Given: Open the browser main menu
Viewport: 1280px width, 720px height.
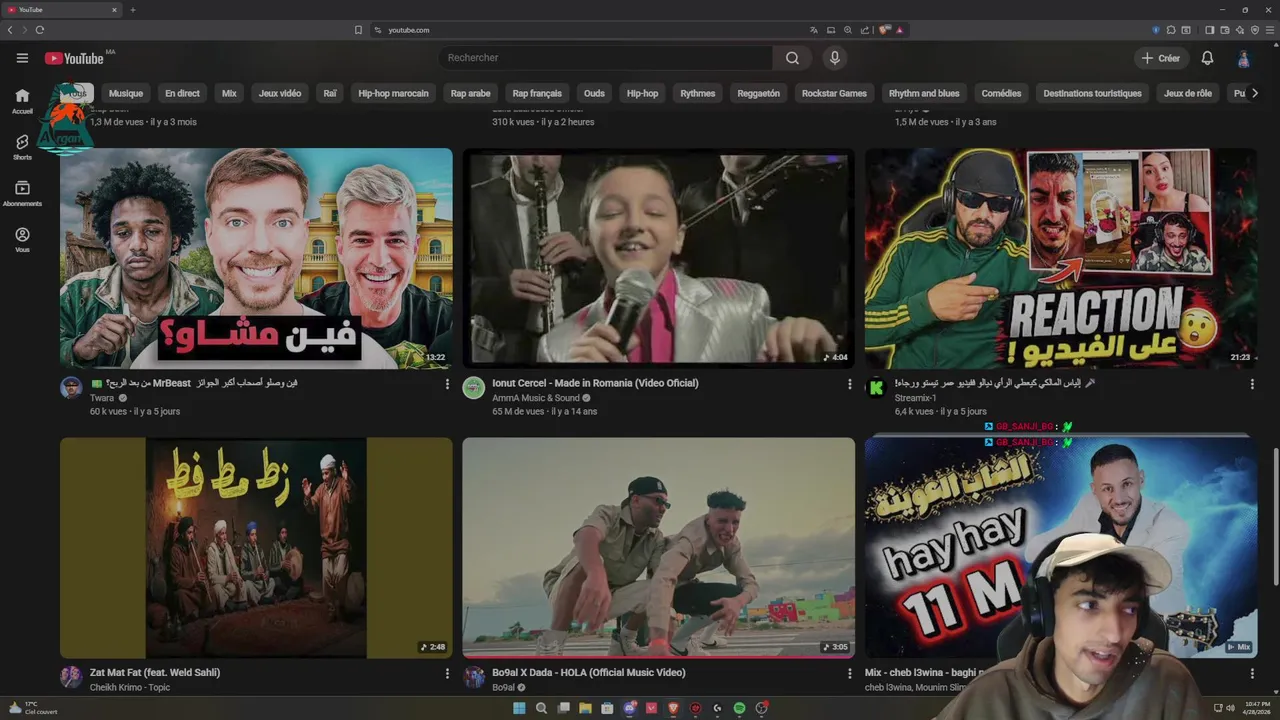Looking at the screenshot, I should point(1270,30).
